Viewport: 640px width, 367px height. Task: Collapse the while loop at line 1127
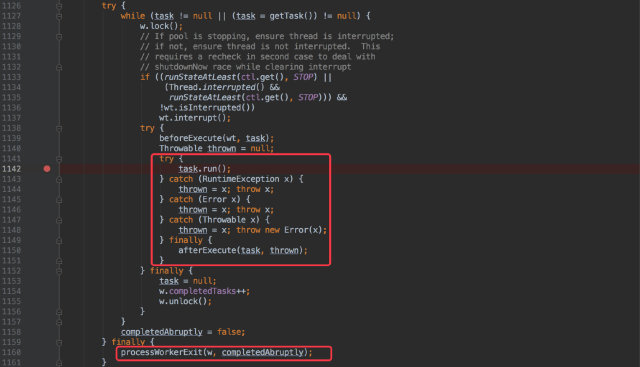(59, 16)
